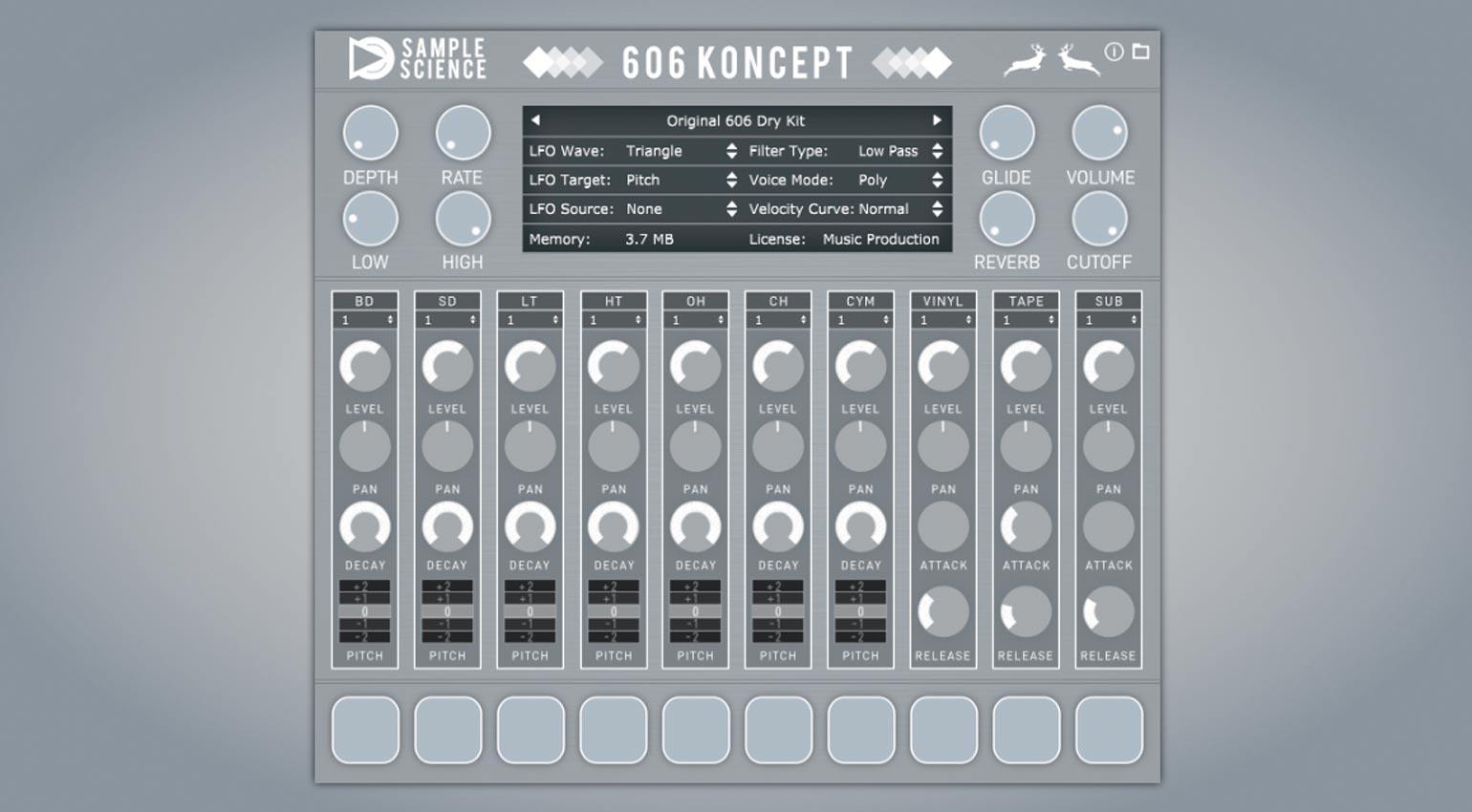This screenshot has height=812, width=1472.
Task: Click the TAPE channel RELEASE knob
Action: [1026, 612]
